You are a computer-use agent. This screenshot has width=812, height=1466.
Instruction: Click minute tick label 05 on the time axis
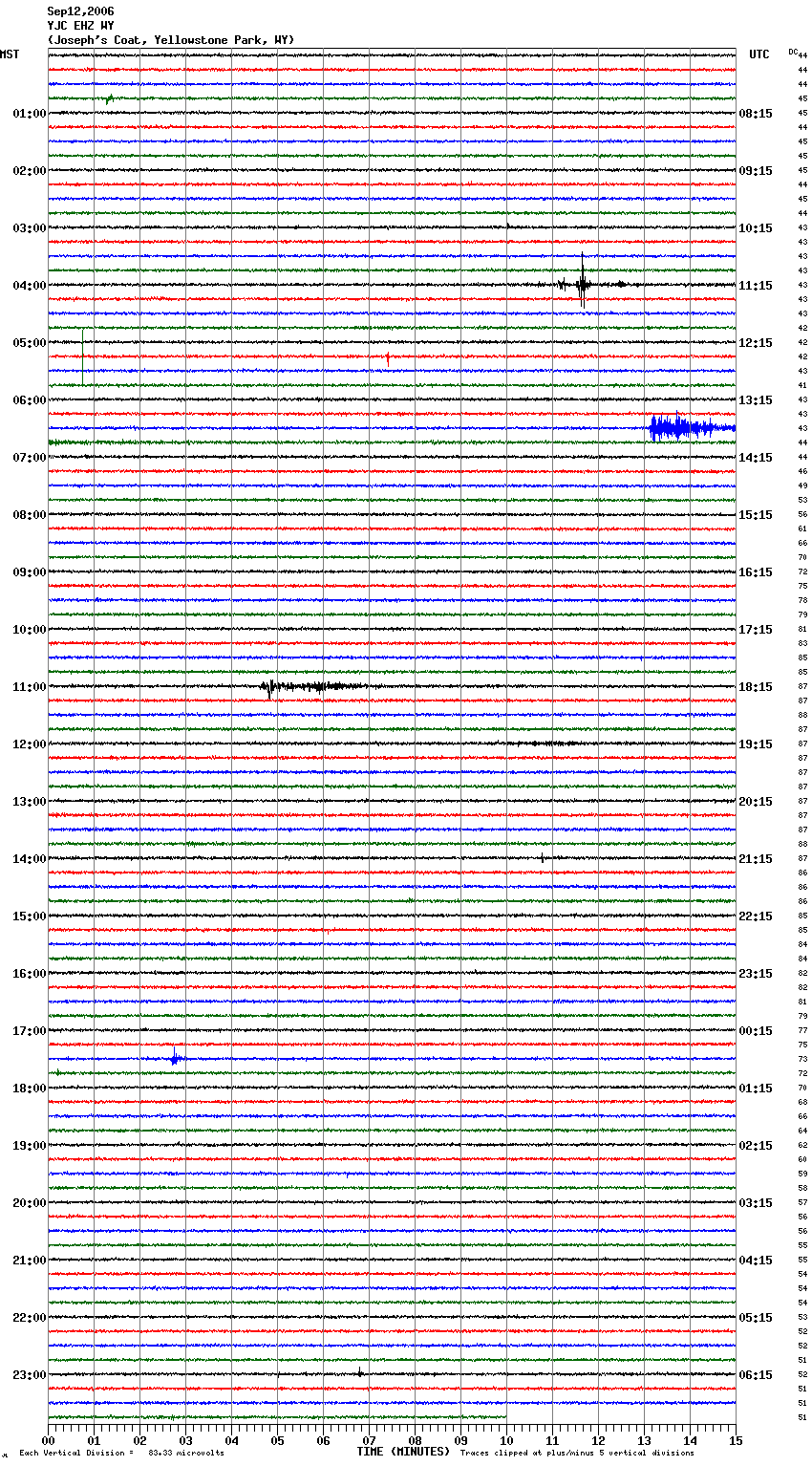point(277,1440)
